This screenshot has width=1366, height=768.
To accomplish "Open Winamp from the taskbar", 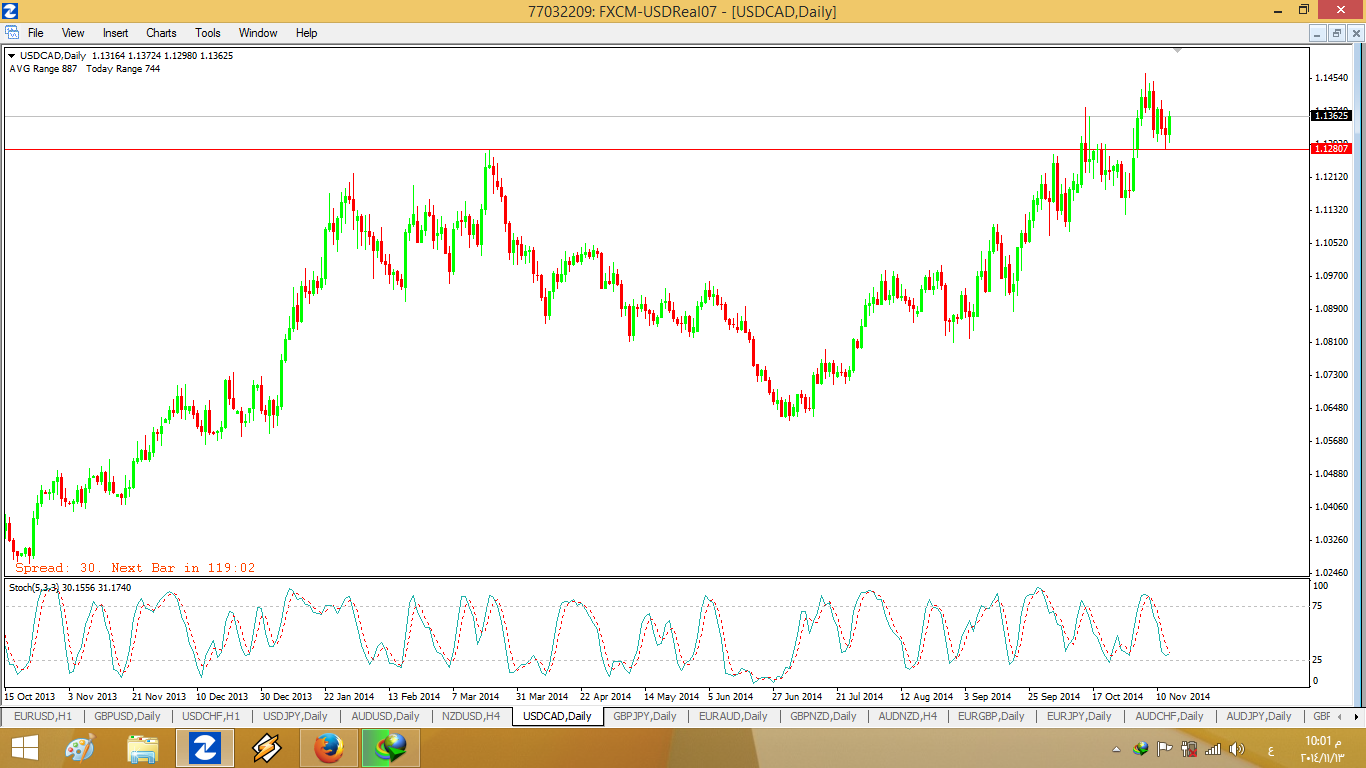I will click(267, 748).
